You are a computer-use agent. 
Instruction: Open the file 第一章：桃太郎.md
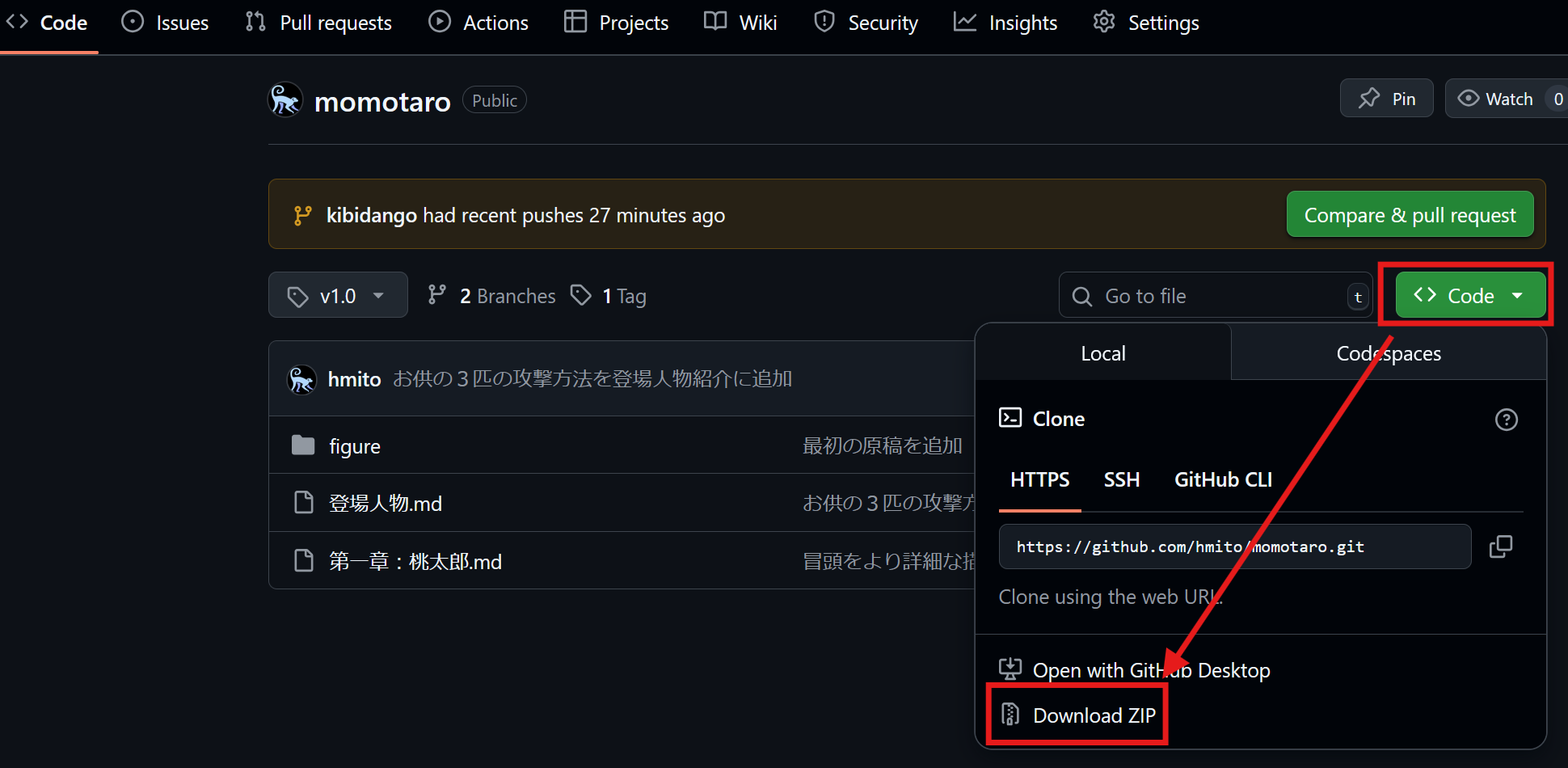pyautogui.click(x=415, y=562)
